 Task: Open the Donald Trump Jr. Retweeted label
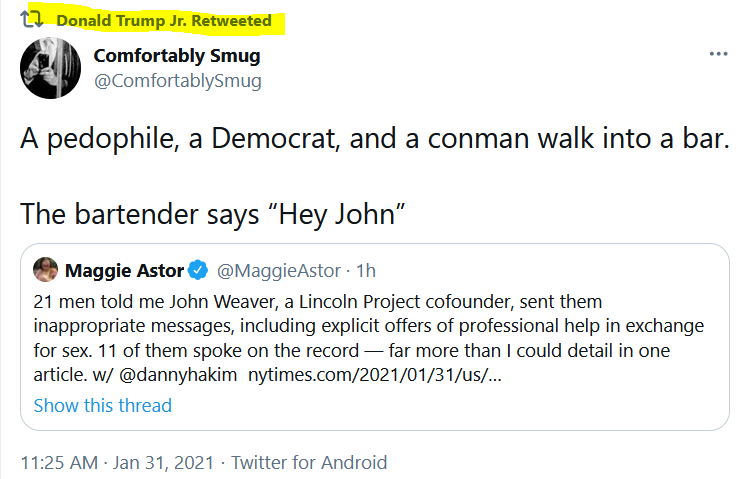164,21
